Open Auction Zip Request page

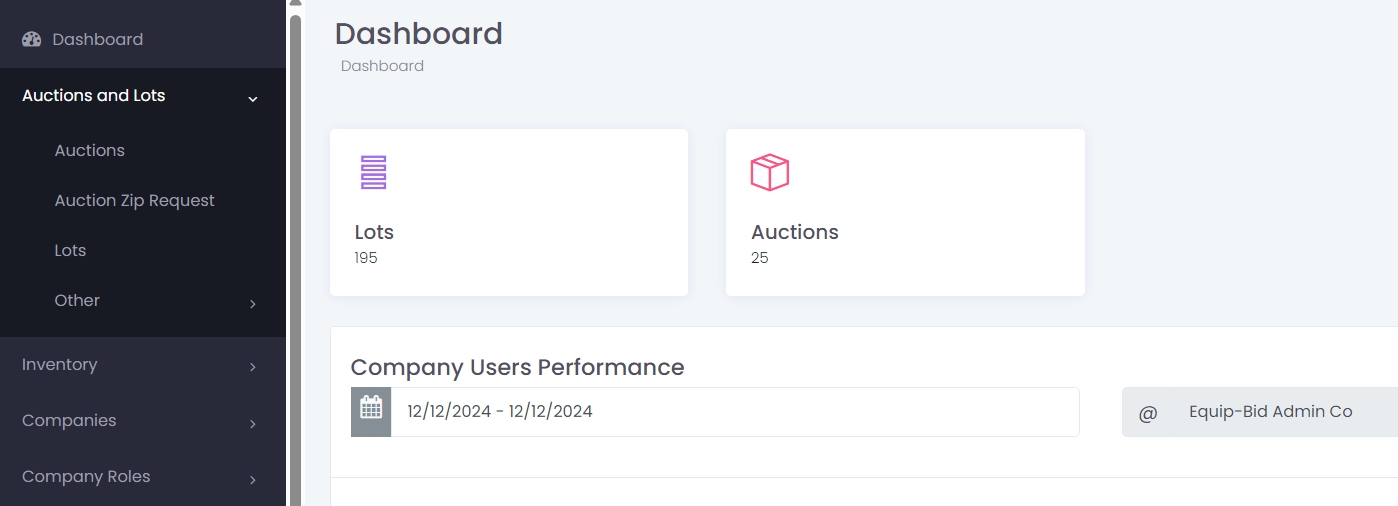[x=135, y=200]
